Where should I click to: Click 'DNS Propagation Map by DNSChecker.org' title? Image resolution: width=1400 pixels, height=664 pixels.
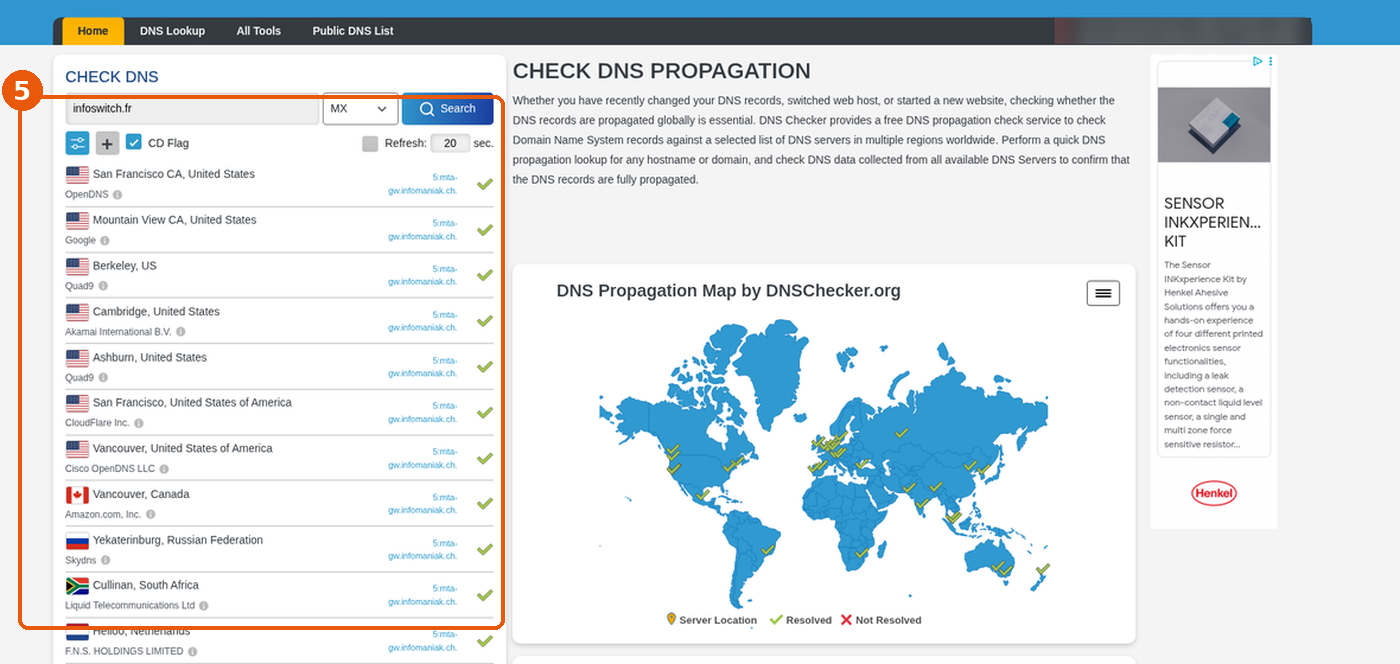click(729, 291)
